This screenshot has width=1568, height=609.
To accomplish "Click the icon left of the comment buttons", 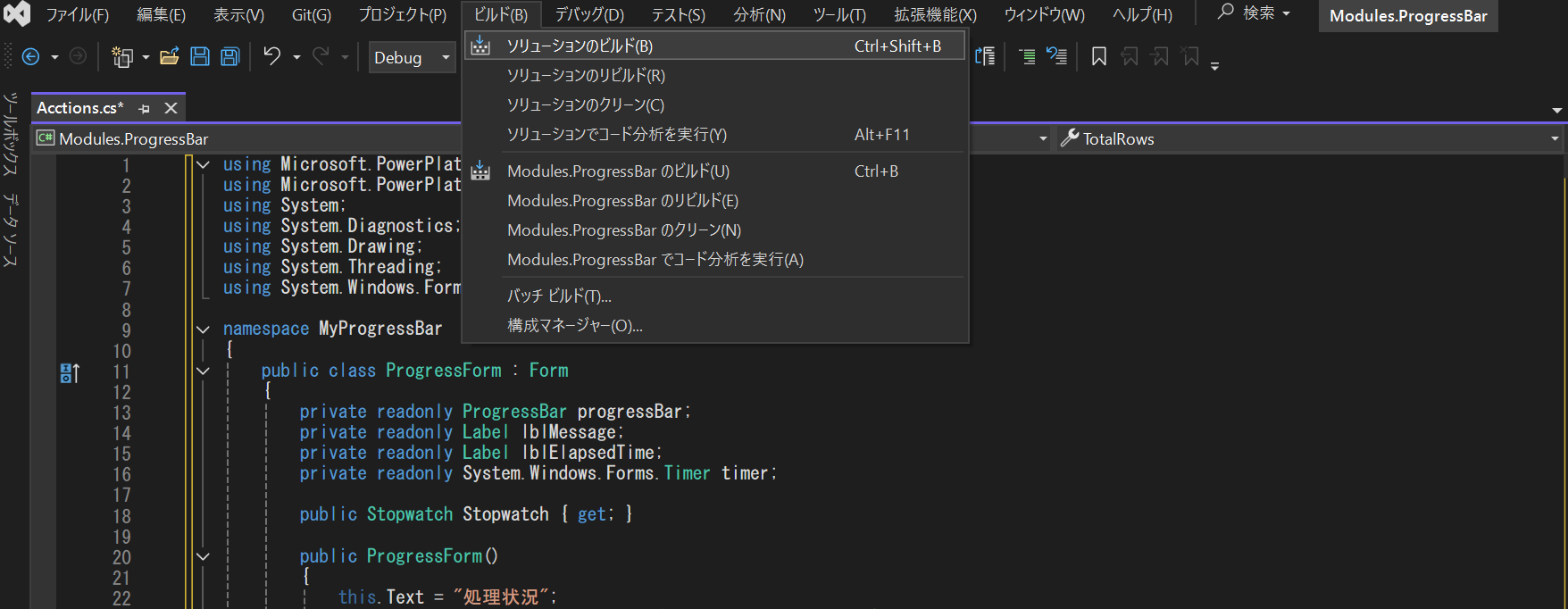I will [x=986, y=57].
